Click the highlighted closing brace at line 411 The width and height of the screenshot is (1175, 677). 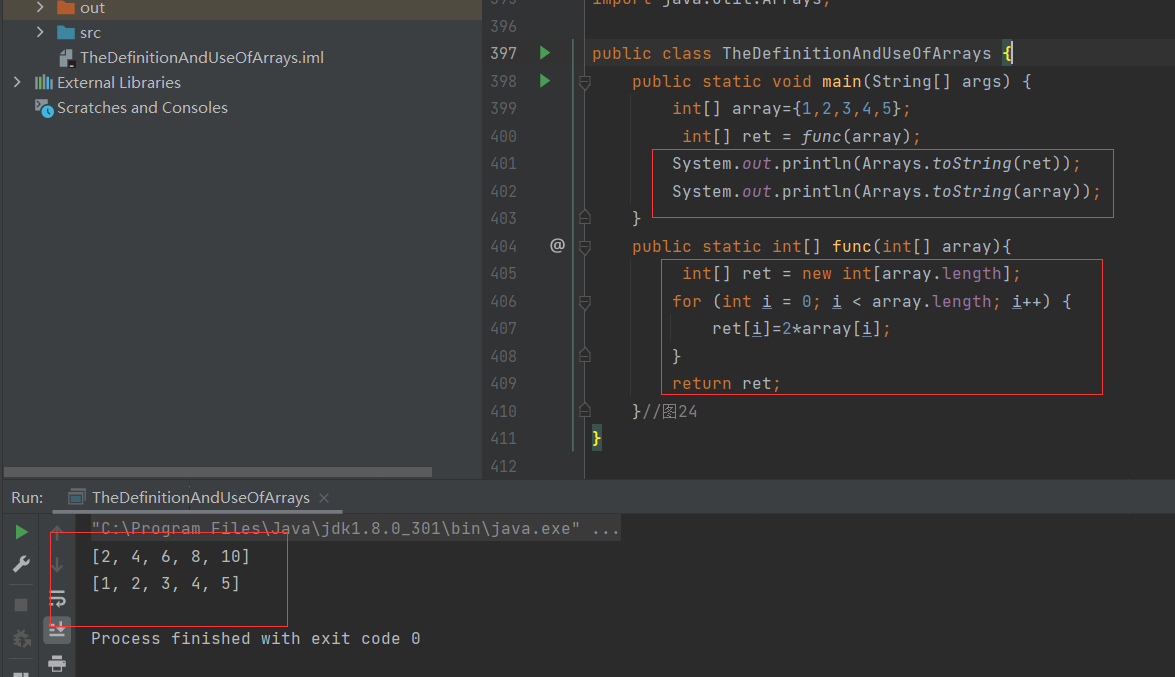tap(596, 438)
